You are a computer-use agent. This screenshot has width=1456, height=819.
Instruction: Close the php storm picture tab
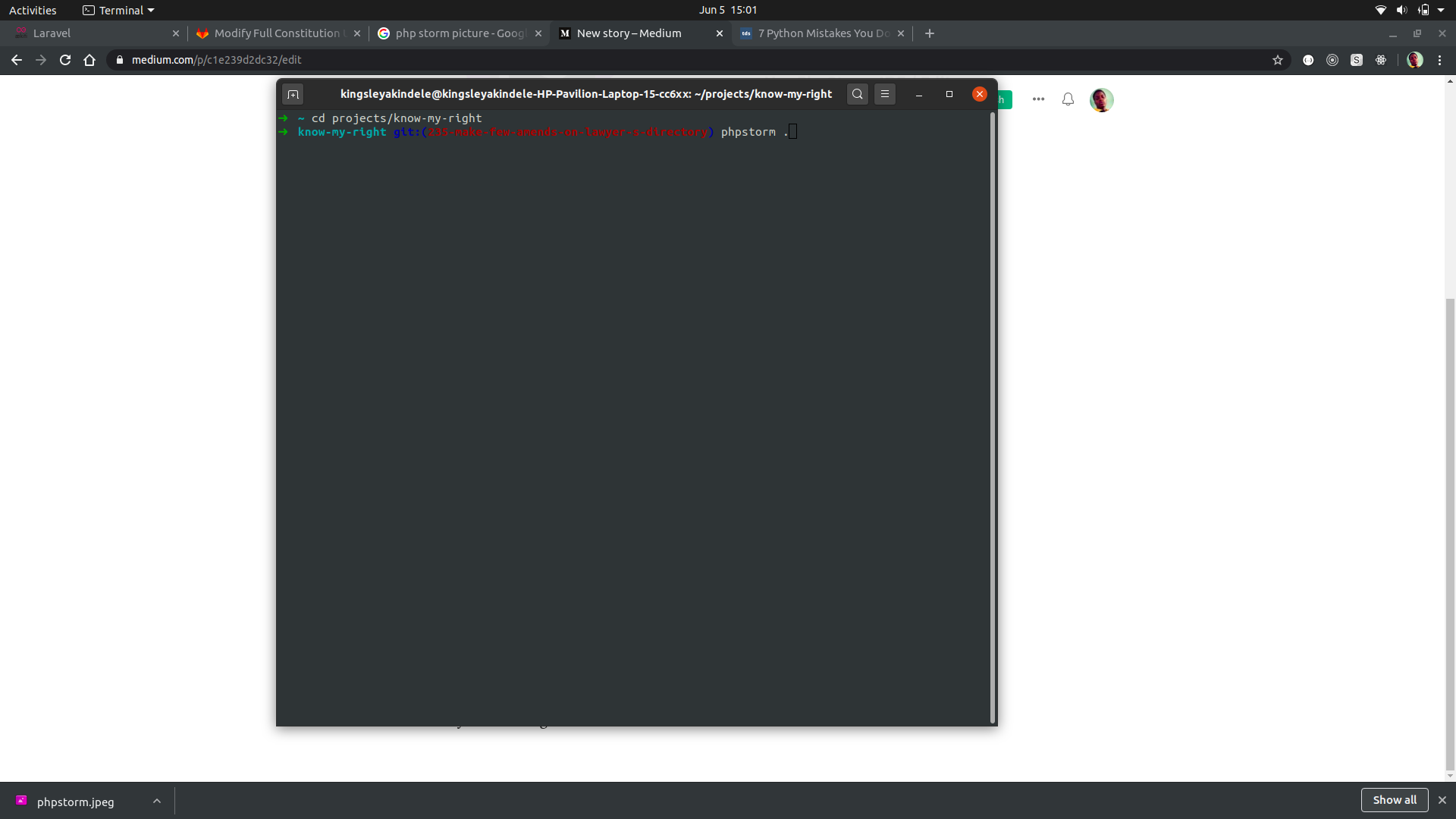click(x=538, y=33)
